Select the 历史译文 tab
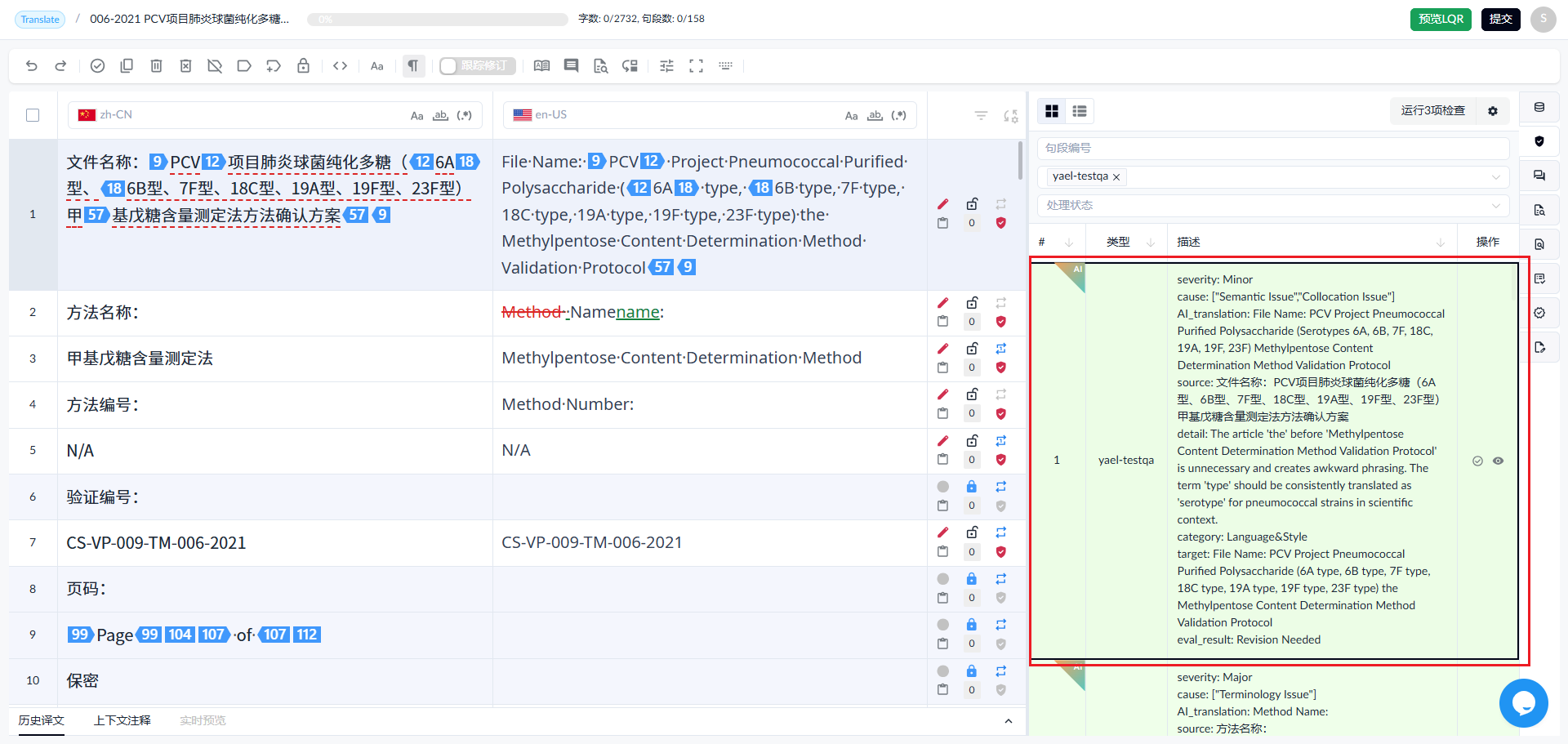 pyautogui.click(x=42, y=720)
